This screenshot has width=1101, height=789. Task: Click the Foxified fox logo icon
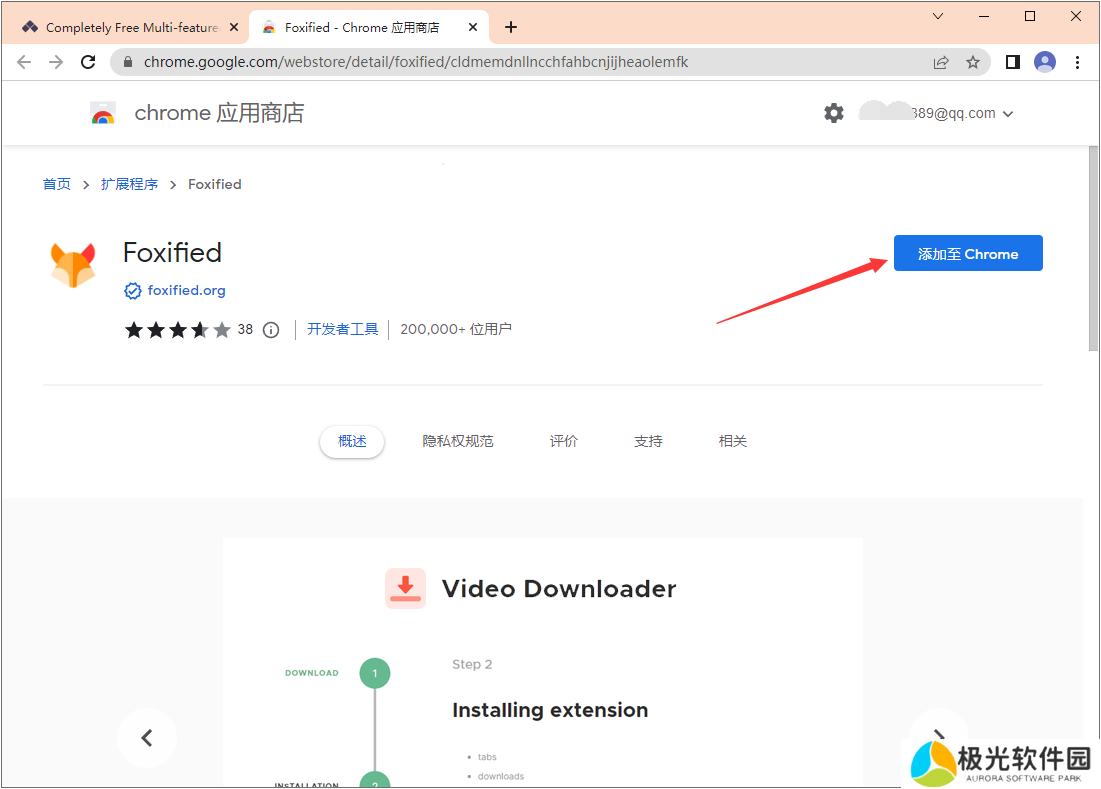[x=73, y=265]
